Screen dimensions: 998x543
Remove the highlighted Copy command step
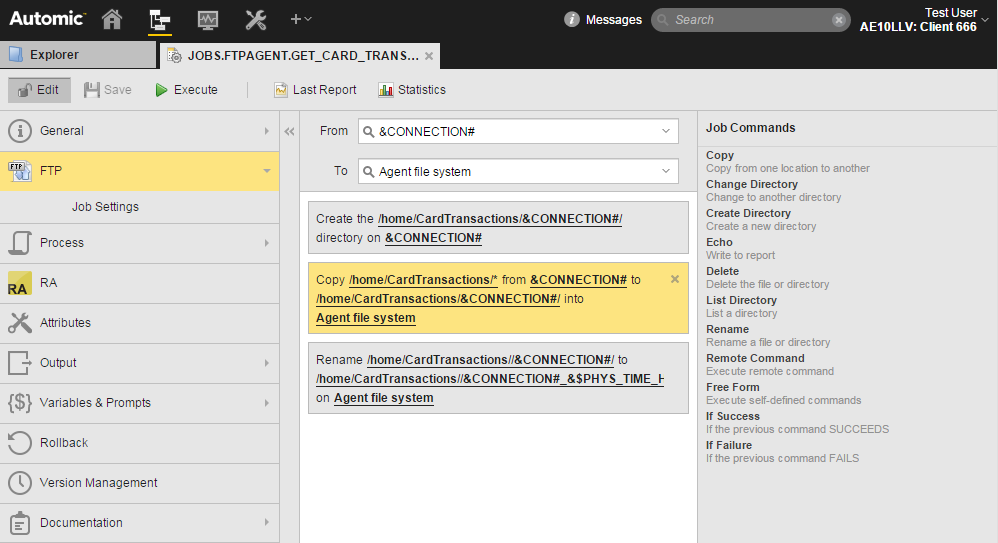(x=675, y=279)
